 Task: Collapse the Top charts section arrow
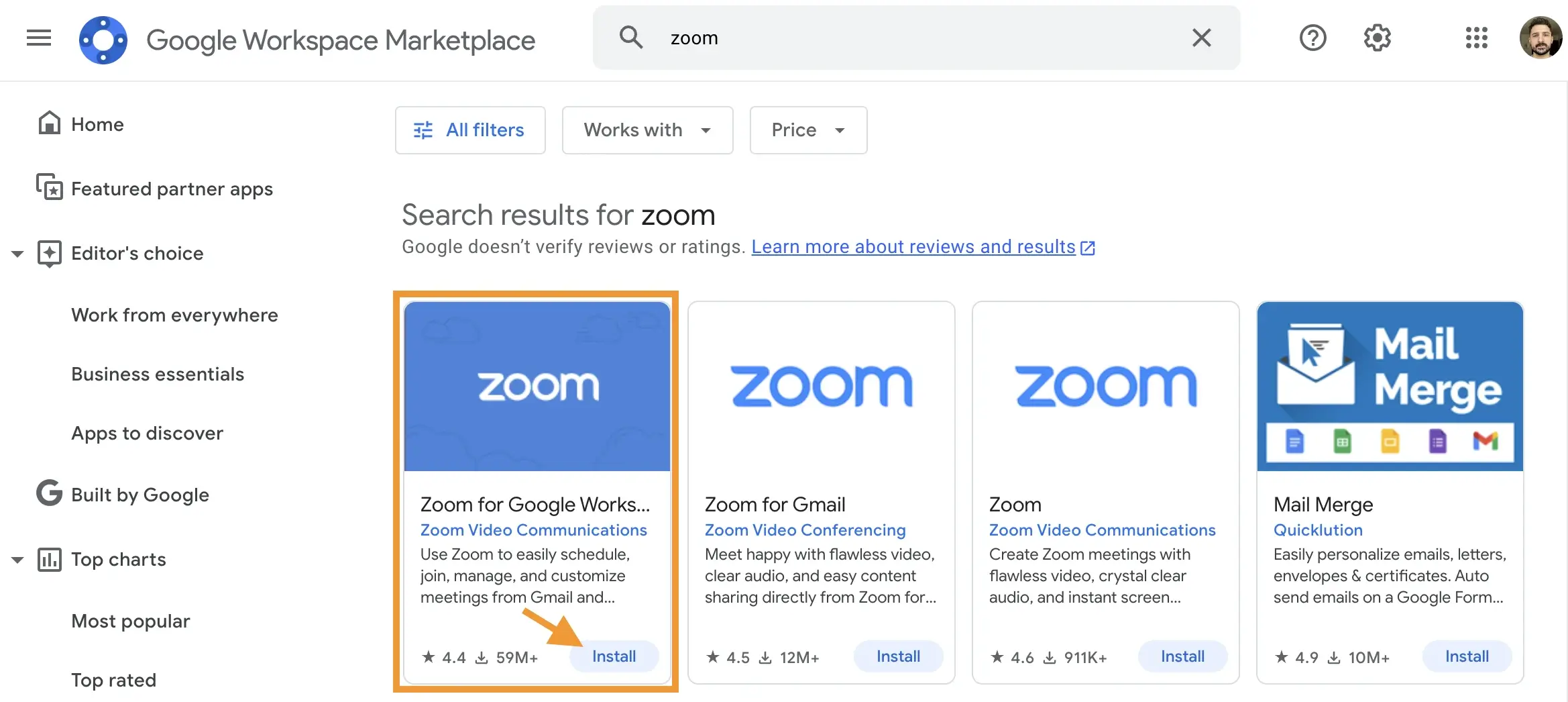click(x=17, y=560)
